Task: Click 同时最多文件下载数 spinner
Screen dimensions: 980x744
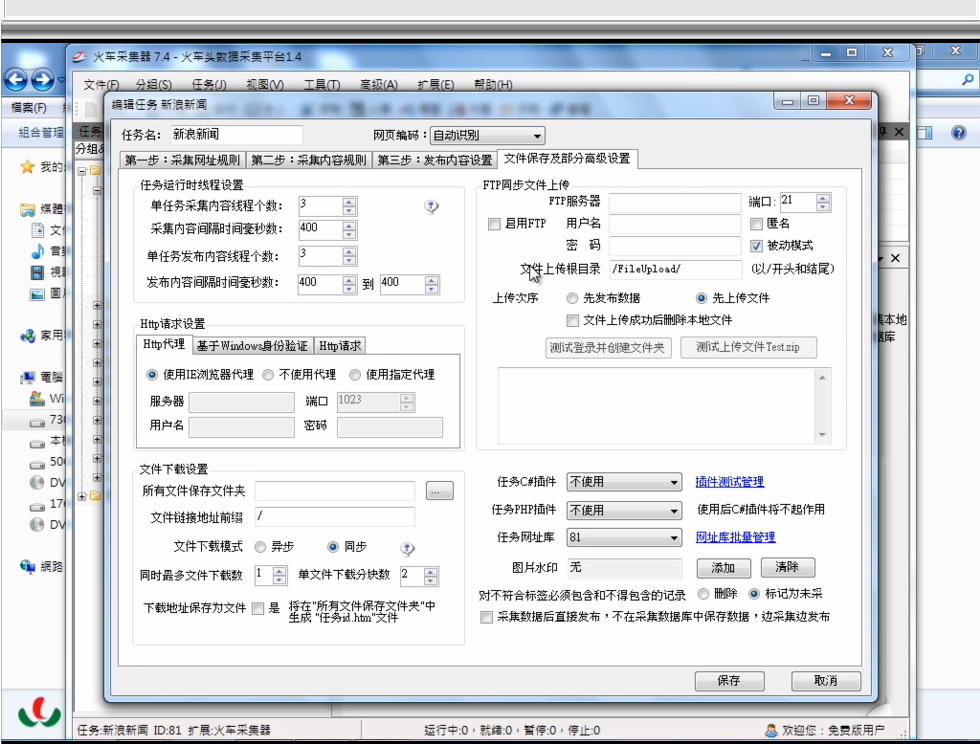Action: coord(279,575)
